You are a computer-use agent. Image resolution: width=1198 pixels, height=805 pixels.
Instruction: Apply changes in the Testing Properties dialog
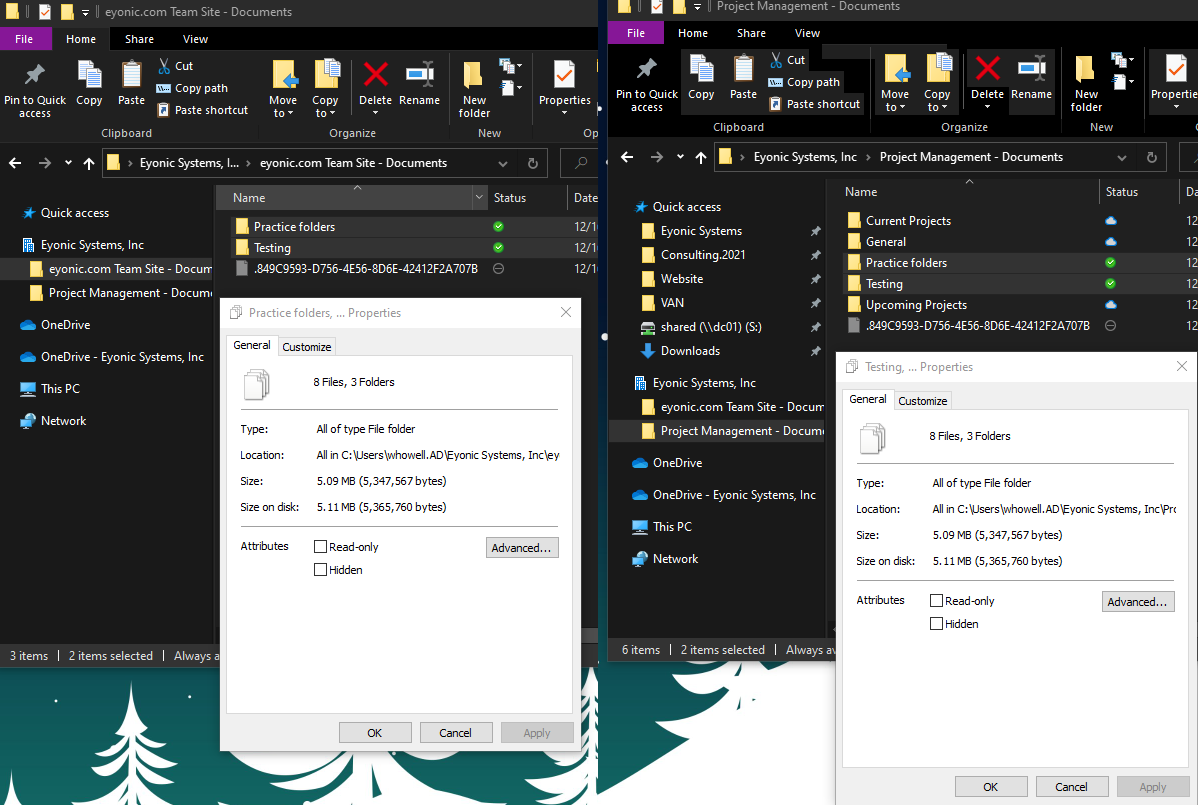(x=1152, y=786)
